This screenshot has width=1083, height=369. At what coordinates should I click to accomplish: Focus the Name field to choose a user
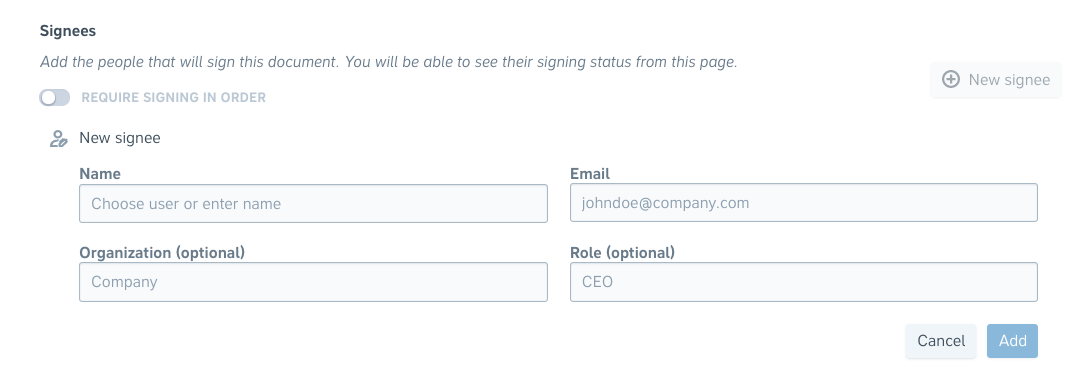tap(314, 203)
